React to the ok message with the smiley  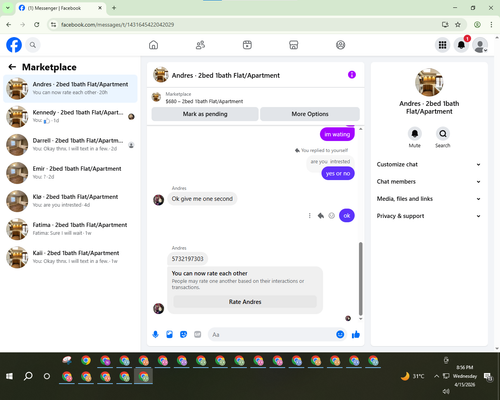[x=331, y=216]
